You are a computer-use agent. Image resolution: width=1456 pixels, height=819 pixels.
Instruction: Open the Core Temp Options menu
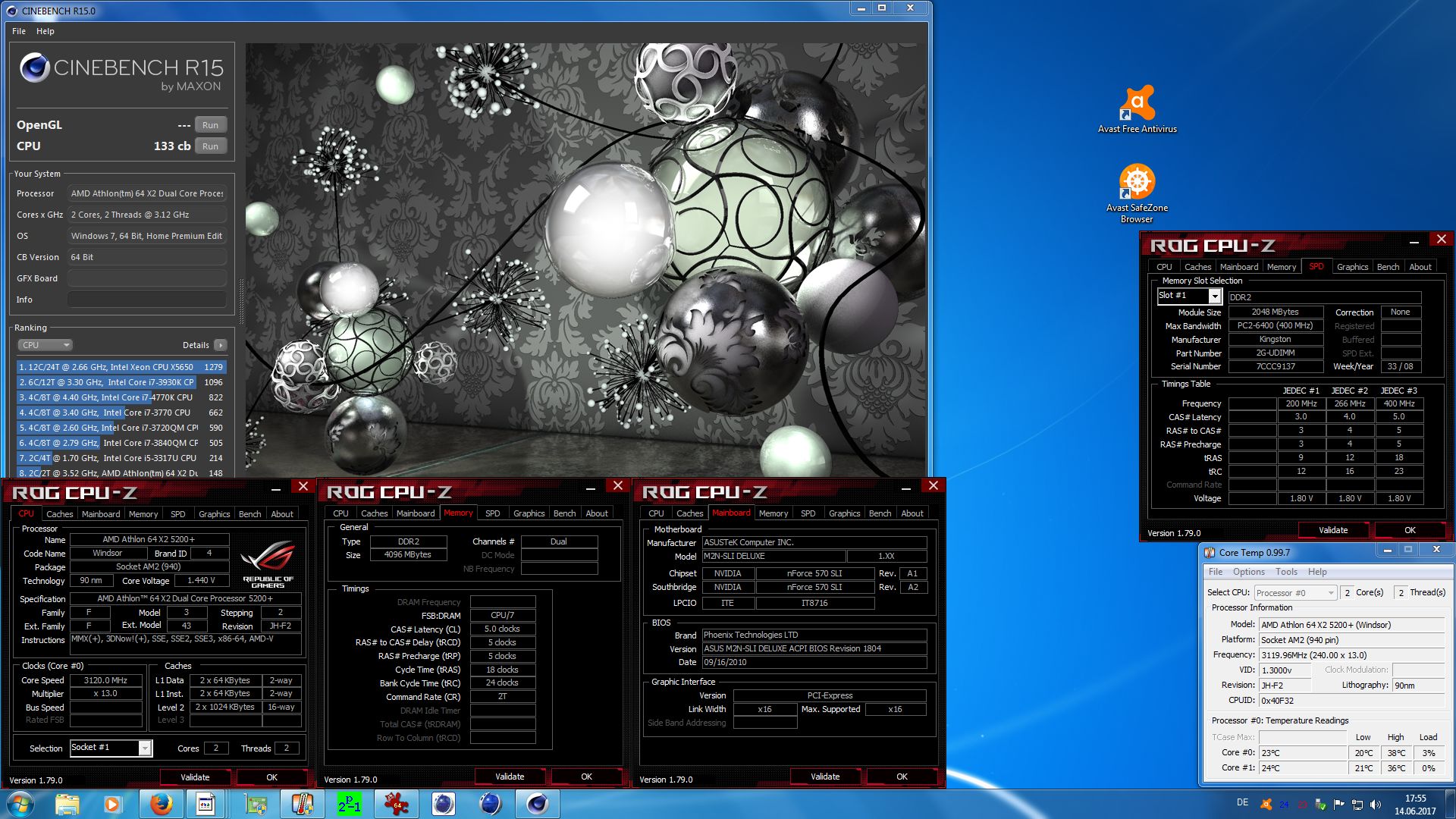tap(1248, 572)
